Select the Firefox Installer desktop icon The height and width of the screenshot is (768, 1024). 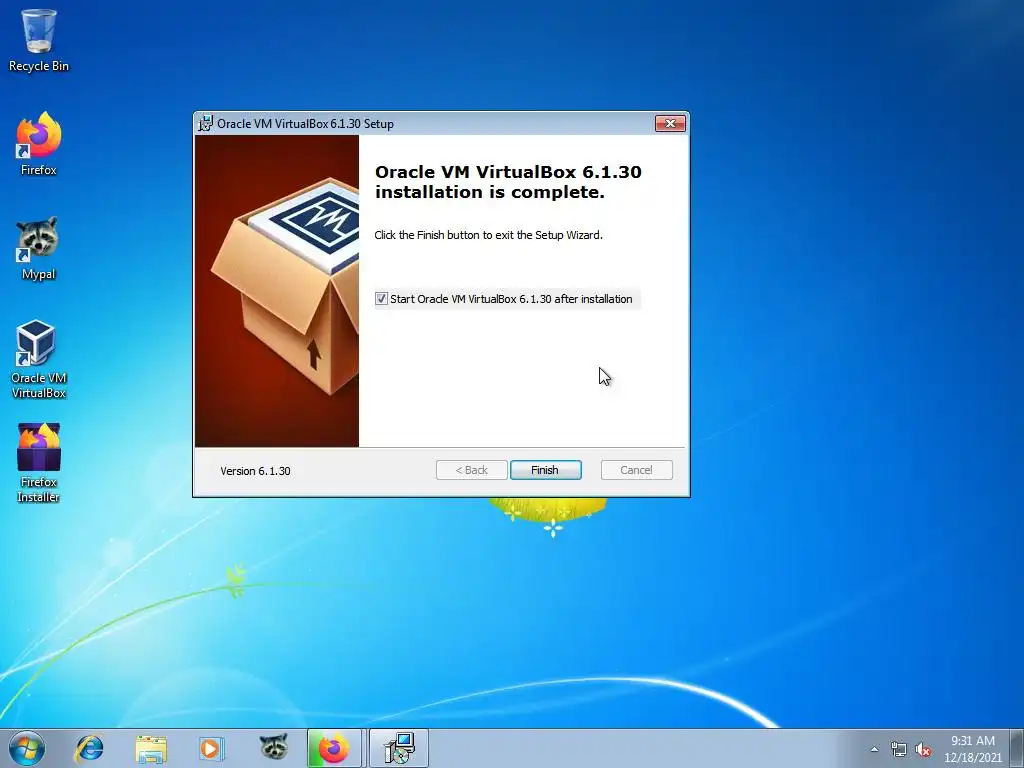pos(39,463)
